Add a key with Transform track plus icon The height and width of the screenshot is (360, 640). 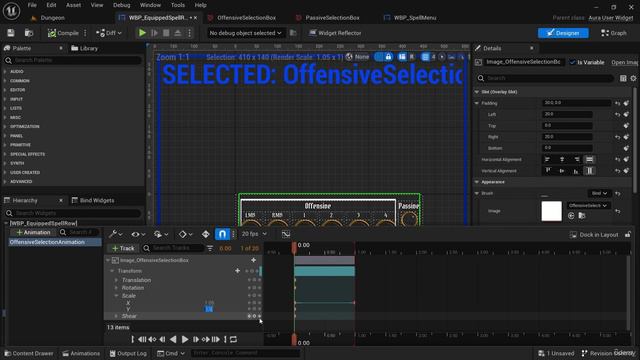(x=238, y=271)
